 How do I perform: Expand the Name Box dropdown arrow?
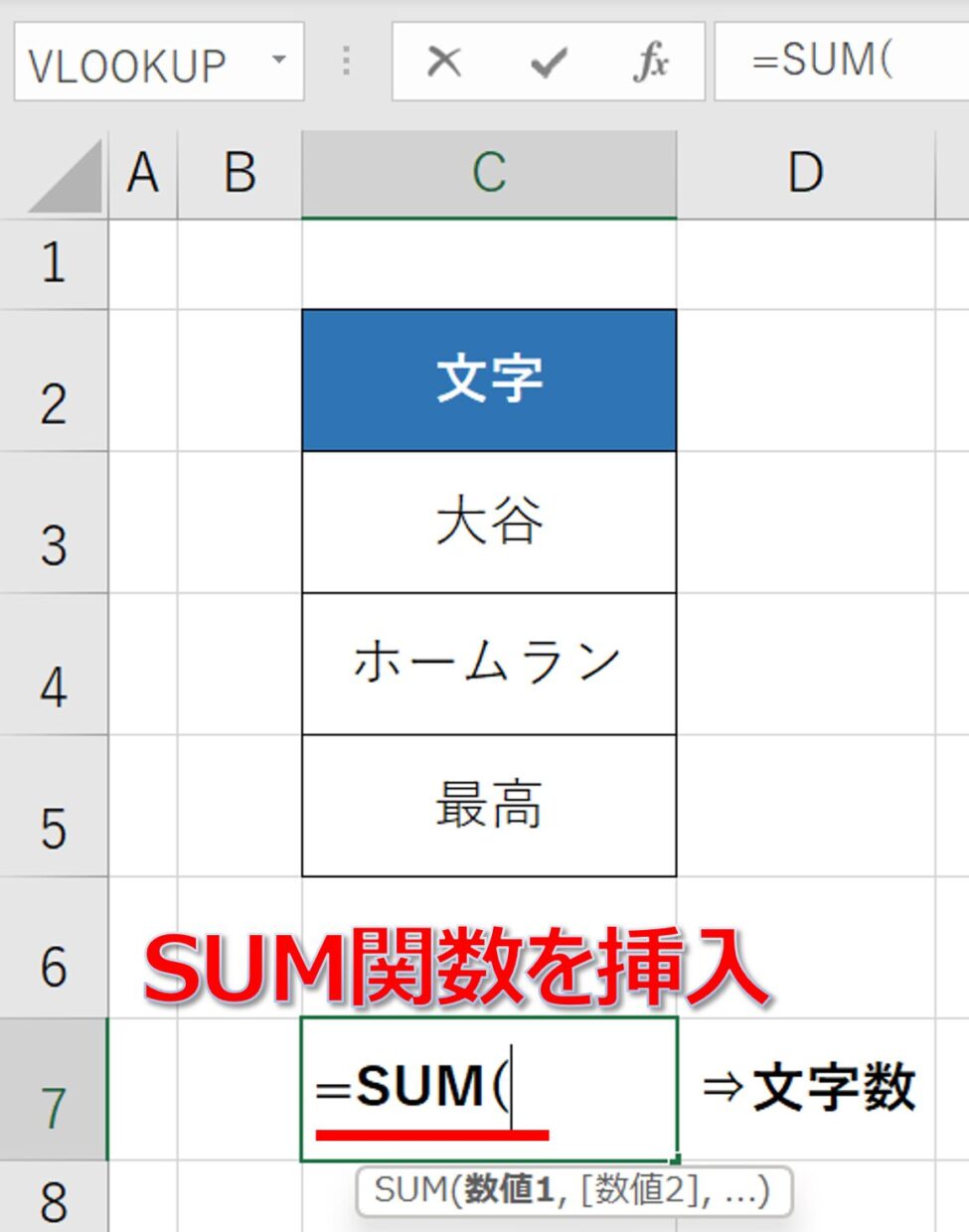pos(279,61)
